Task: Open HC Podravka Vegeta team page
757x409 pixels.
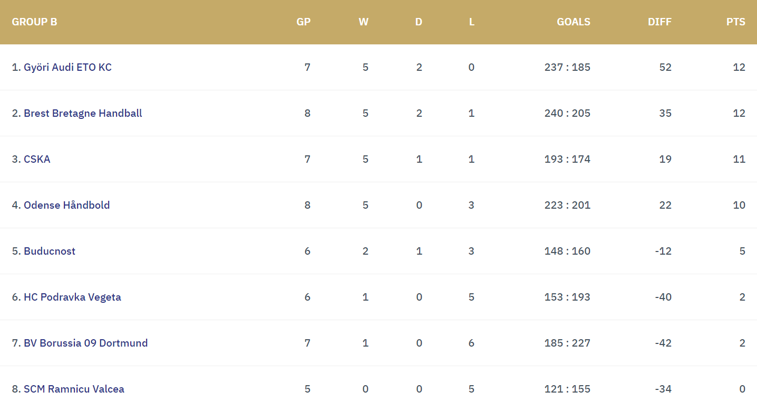Action: tap(73, 297)
